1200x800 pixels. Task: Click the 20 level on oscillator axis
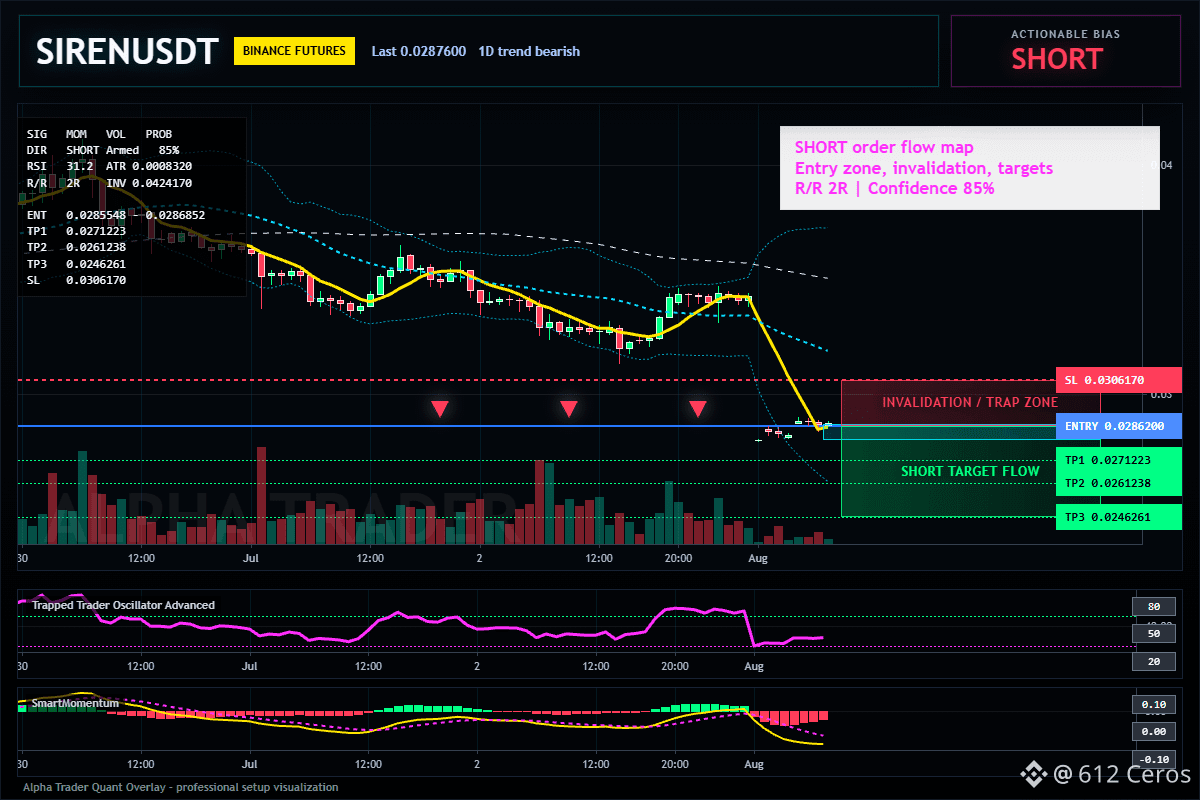(x=1153, y=662)
